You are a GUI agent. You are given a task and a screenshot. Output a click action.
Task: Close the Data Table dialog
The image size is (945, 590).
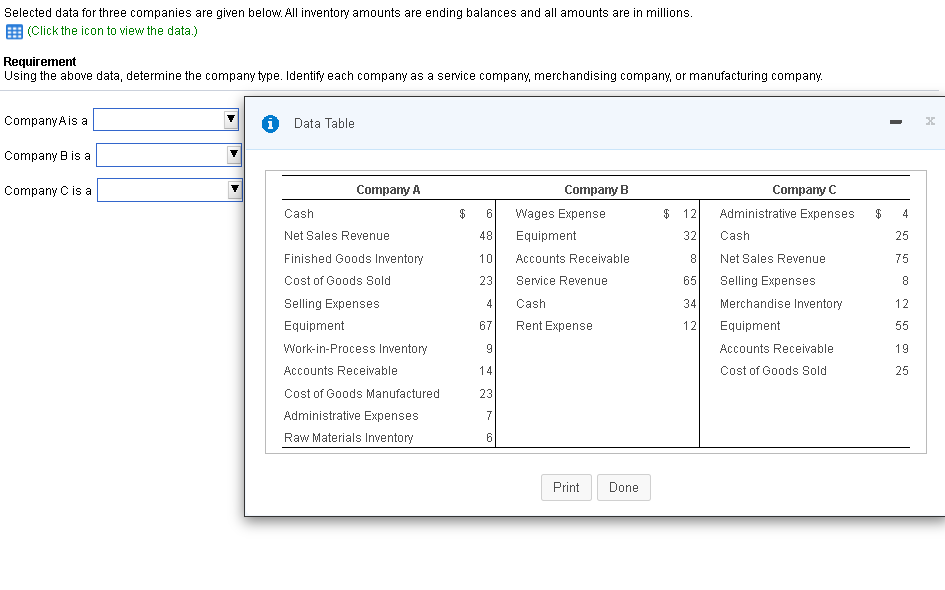[x=930, y=121]
